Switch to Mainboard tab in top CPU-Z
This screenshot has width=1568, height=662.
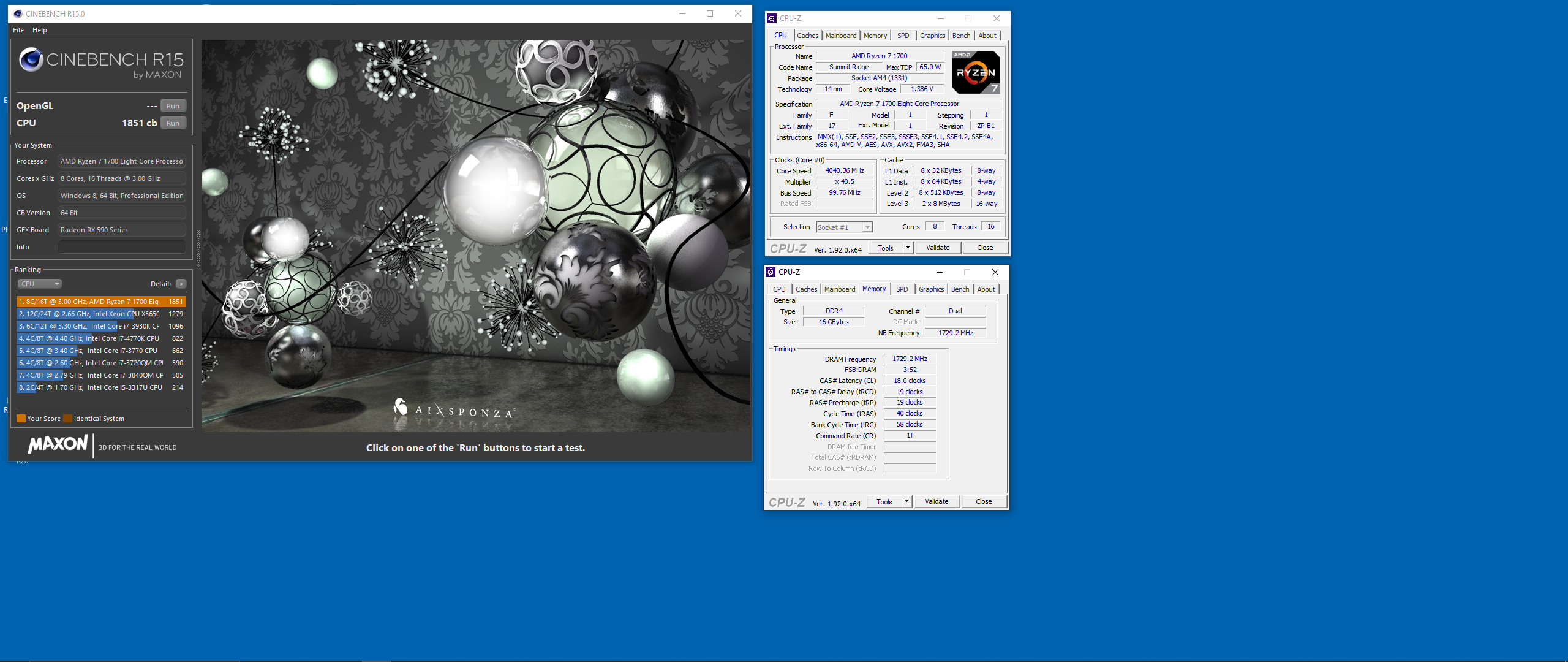841,36
